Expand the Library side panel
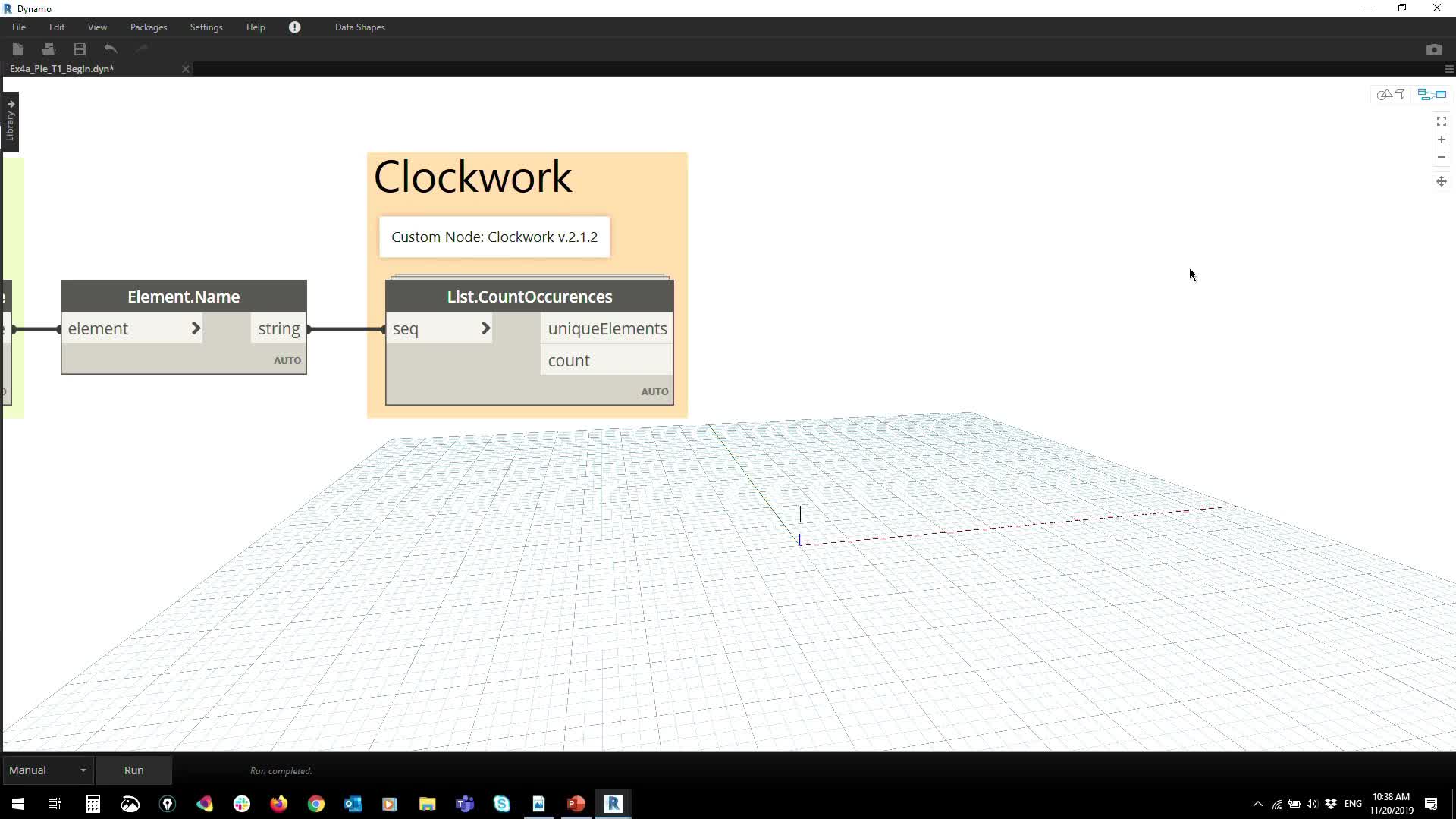Viewport: 1456px width, 819px height. [x=10, y=121]
